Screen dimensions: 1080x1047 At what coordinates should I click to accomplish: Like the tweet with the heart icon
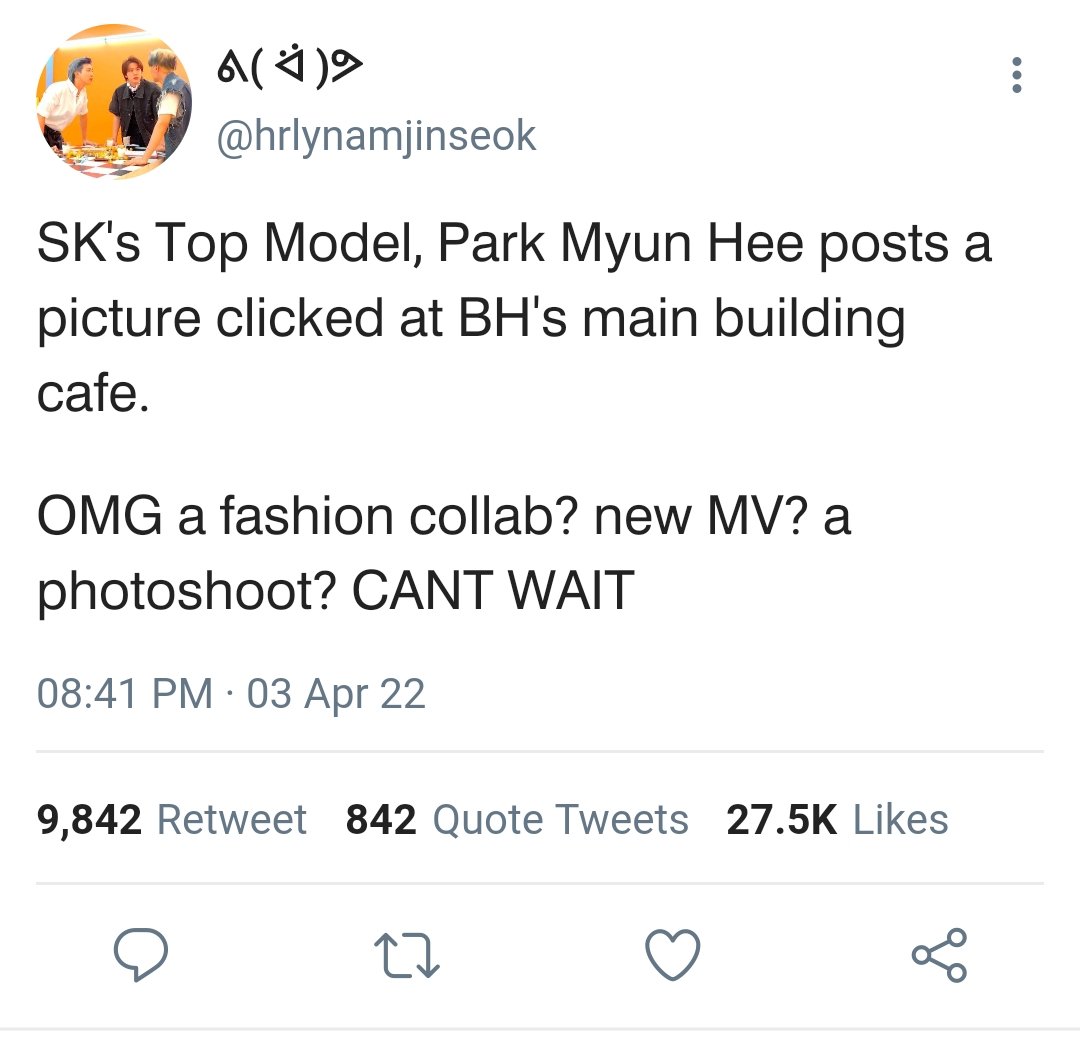673,954
